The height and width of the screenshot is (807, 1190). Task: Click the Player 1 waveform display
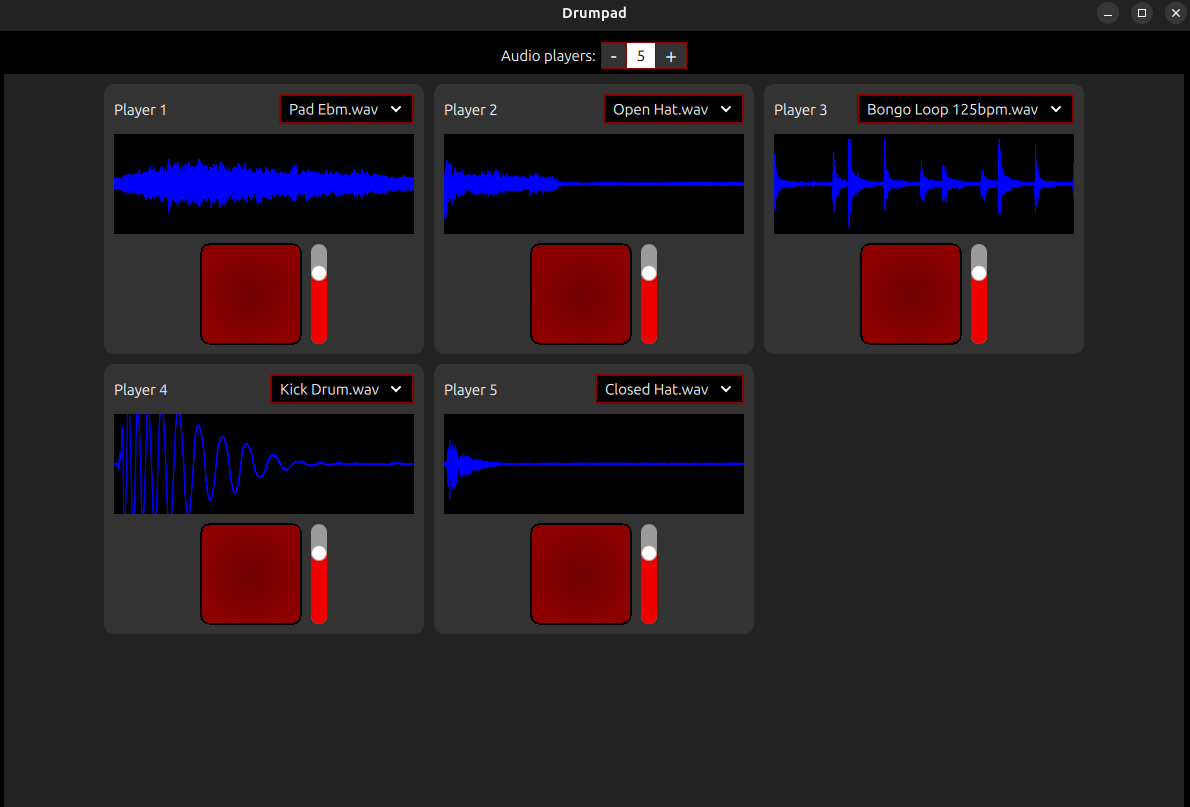tap(264, 184)
